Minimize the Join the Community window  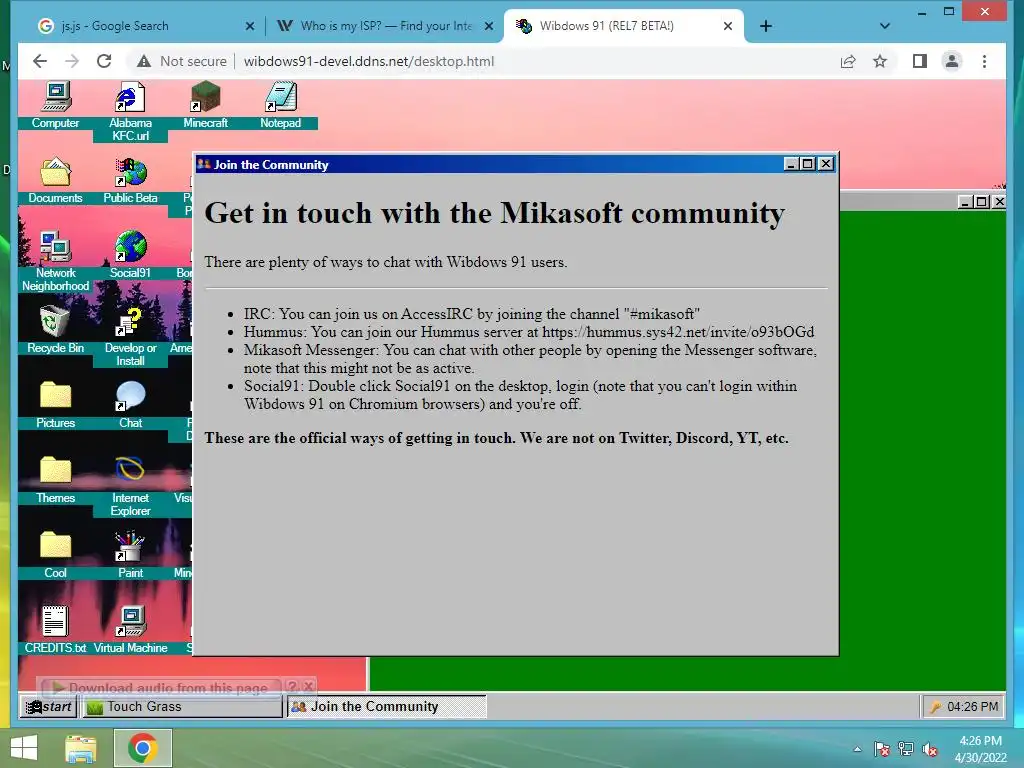click(x=792, y=164)
